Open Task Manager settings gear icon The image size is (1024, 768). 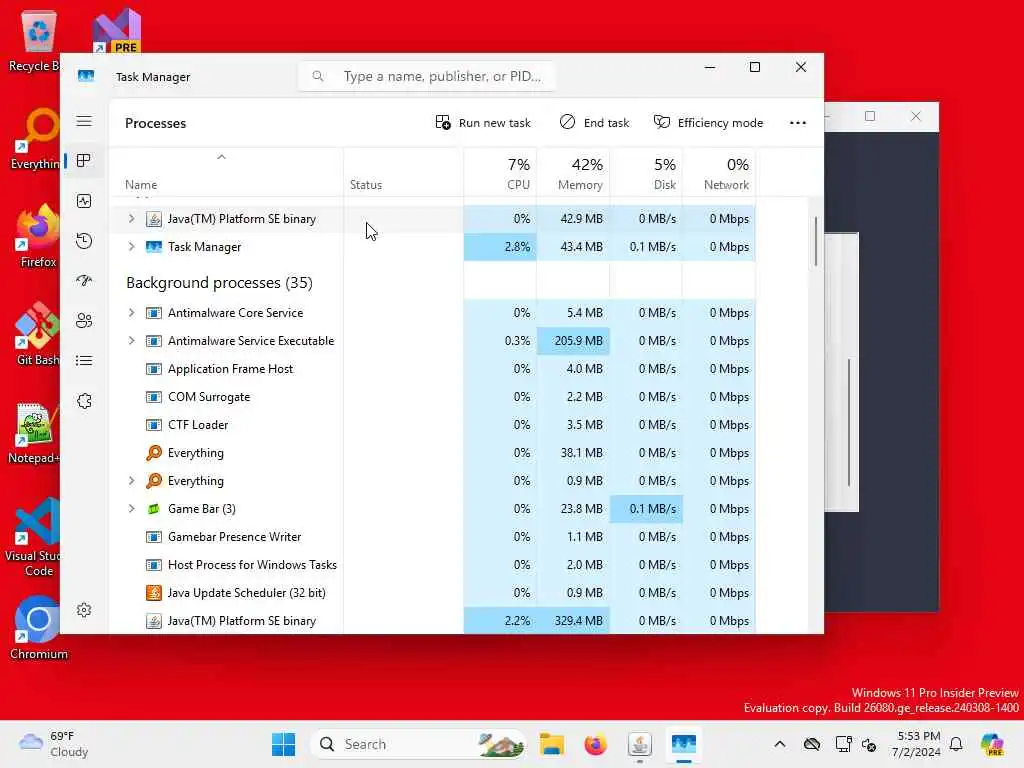click(84, 610)
